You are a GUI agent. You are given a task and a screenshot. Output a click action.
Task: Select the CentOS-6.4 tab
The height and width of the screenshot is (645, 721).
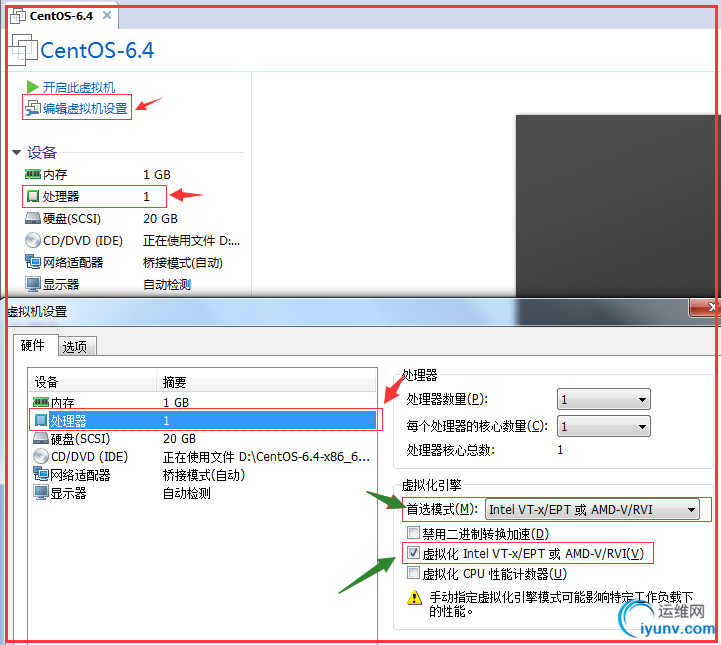click(63, 16)
